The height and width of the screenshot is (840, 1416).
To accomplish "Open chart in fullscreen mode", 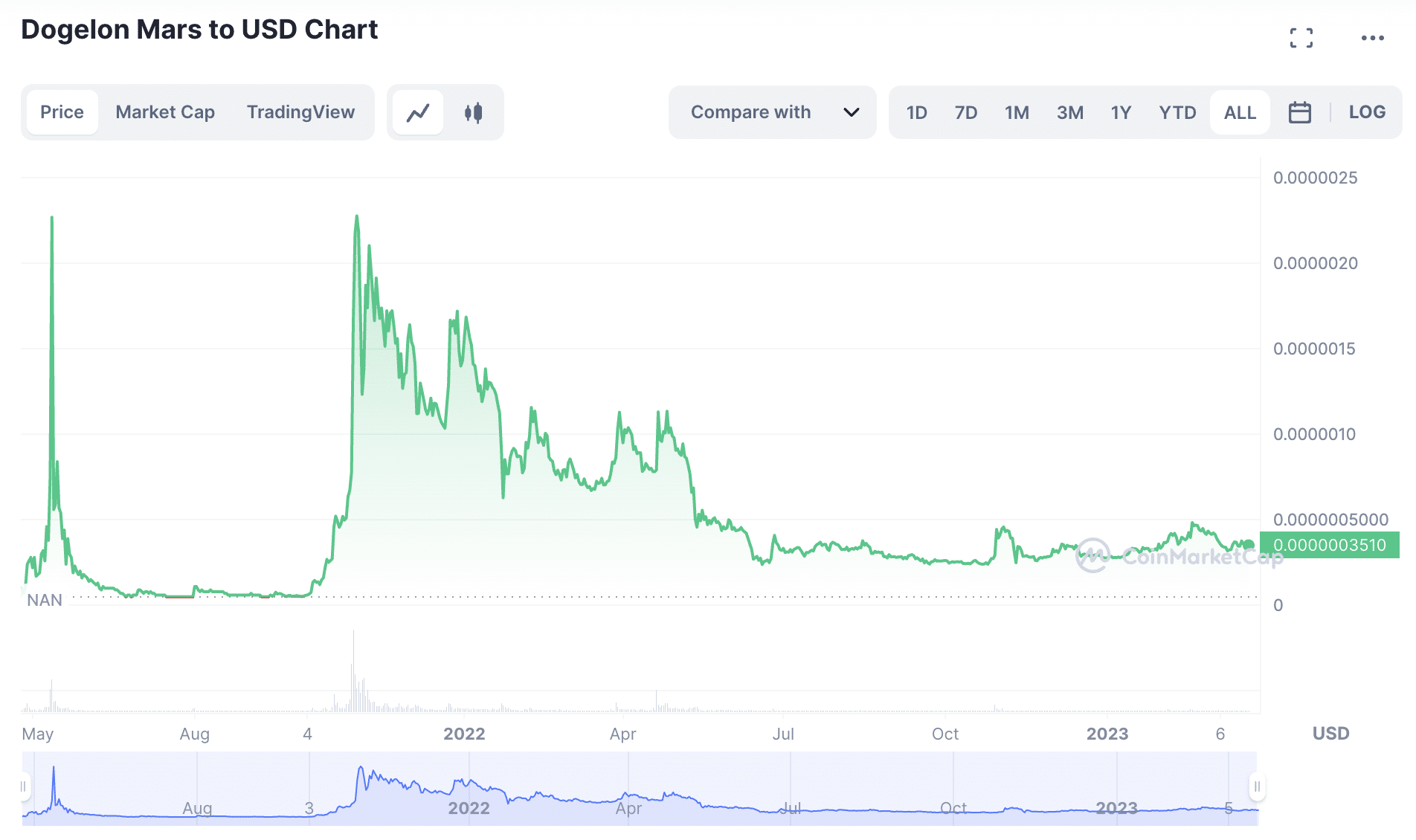I will (1301, 38).
